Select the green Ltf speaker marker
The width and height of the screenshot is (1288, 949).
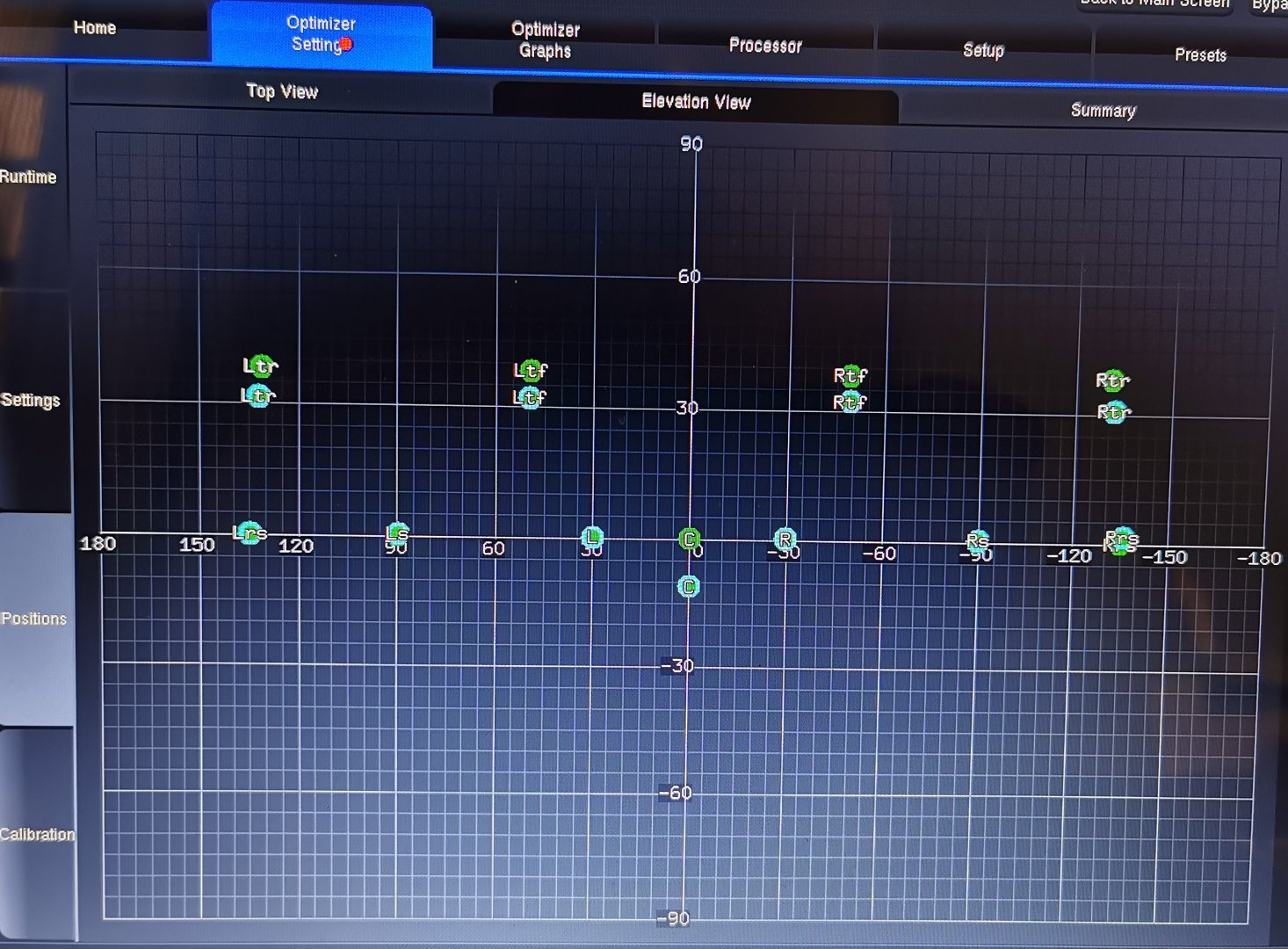[x=531, y=370]
